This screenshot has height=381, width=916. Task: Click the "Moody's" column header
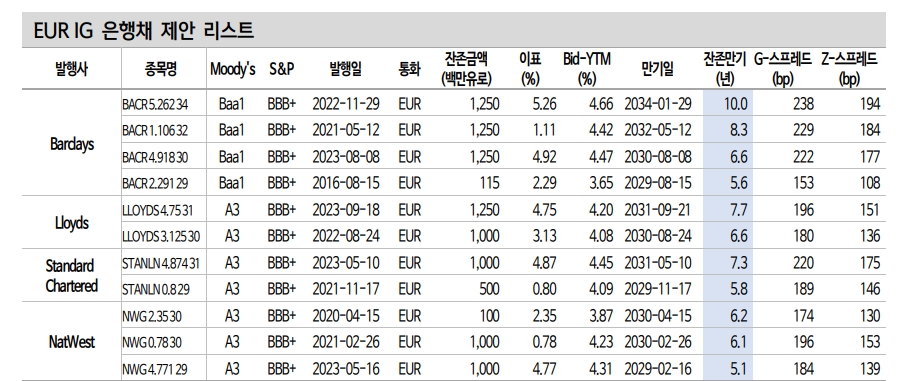(x=233, y=69)
